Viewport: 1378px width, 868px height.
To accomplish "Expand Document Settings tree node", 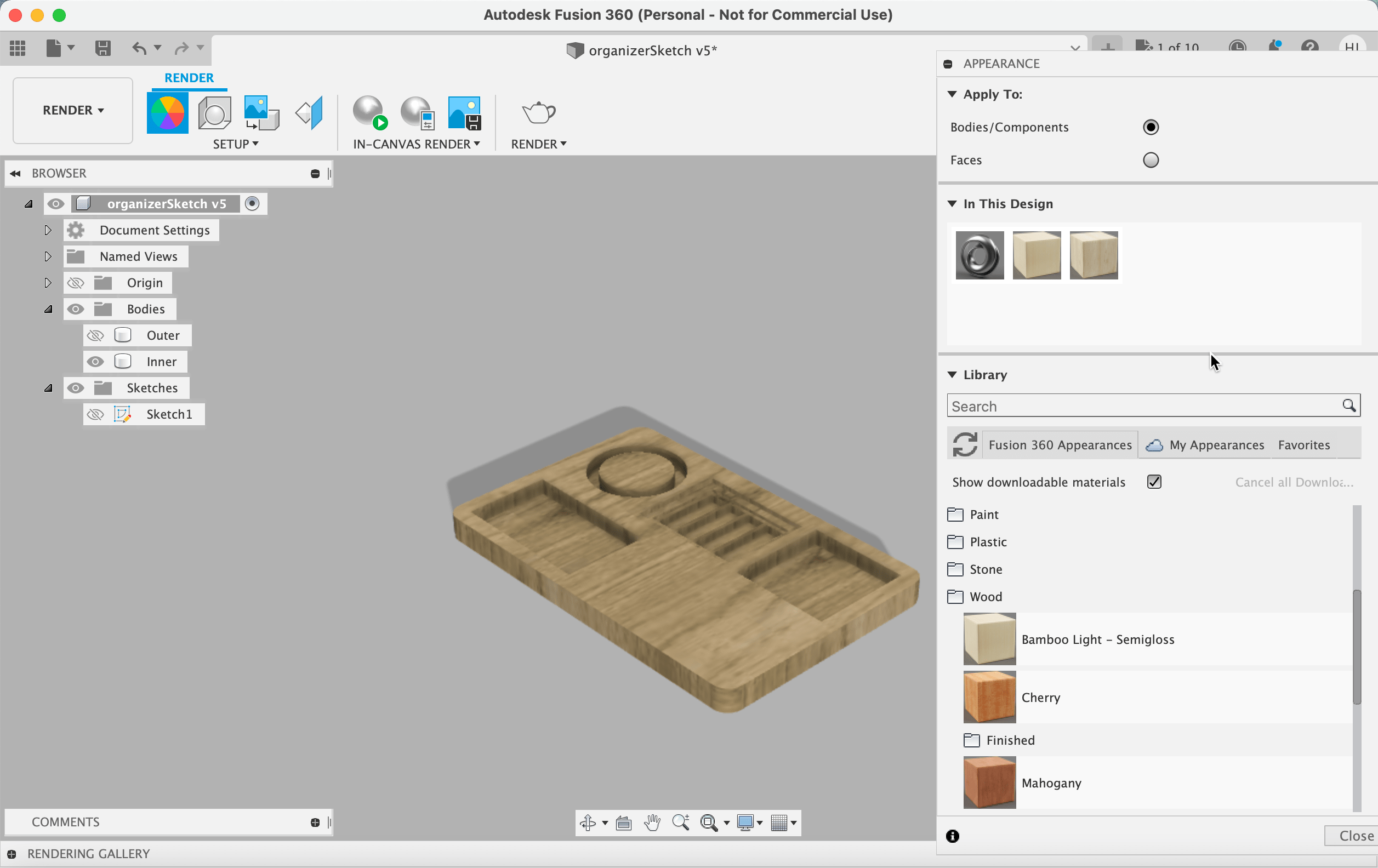I will (x=48, y=230).
